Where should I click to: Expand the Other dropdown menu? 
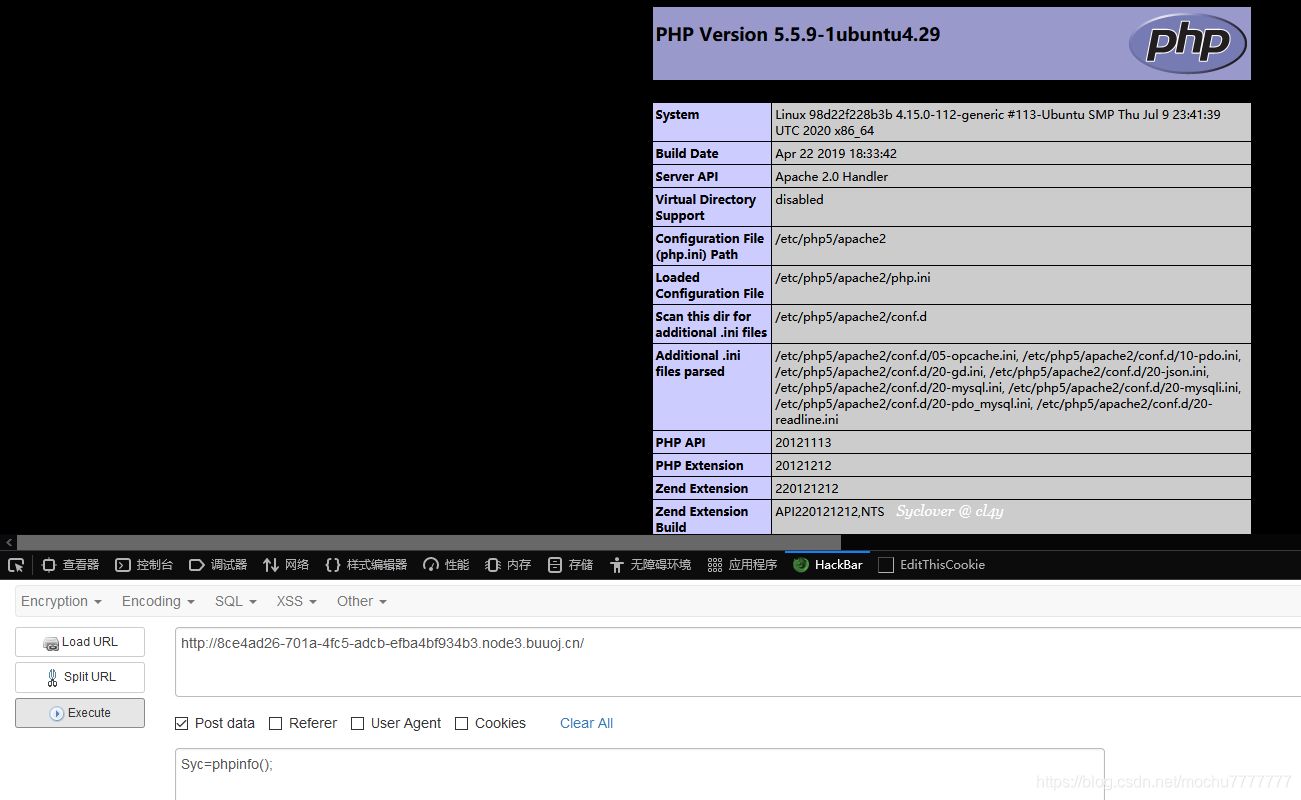point(362,601)
